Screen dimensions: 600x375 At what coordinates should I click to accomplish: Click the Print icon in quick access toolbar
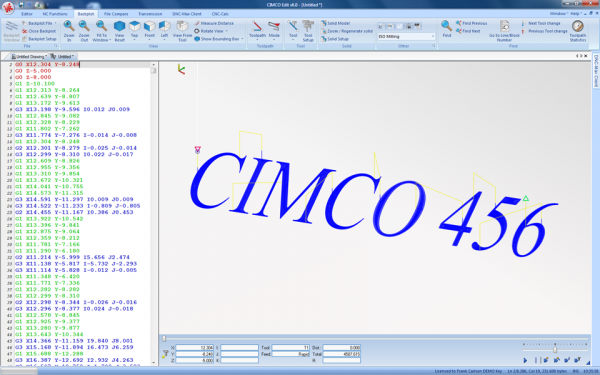(39, 5)
